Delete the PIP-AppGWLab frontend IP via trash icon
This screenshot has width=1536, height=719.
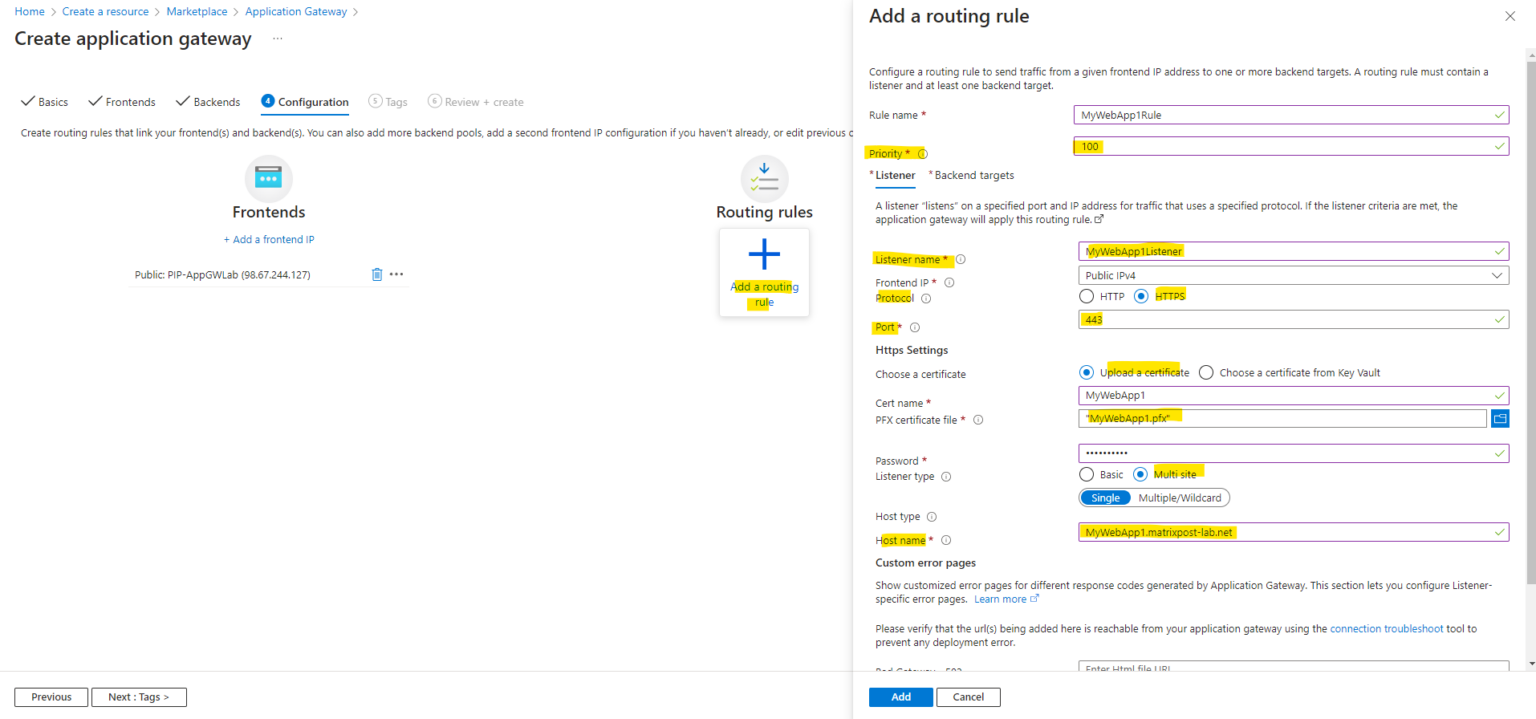click(x=377, y=274)
